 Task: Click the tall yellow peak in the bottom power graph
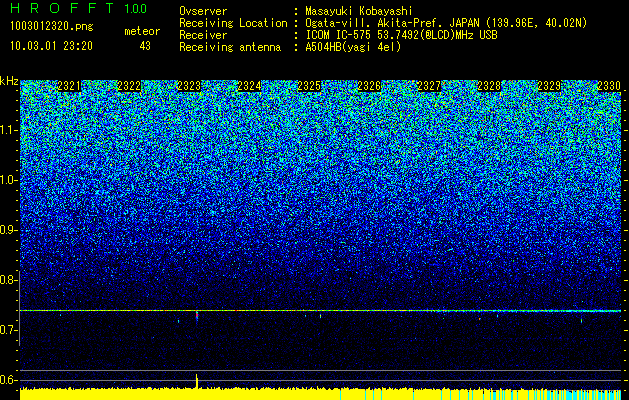click(x=197, y=381)
